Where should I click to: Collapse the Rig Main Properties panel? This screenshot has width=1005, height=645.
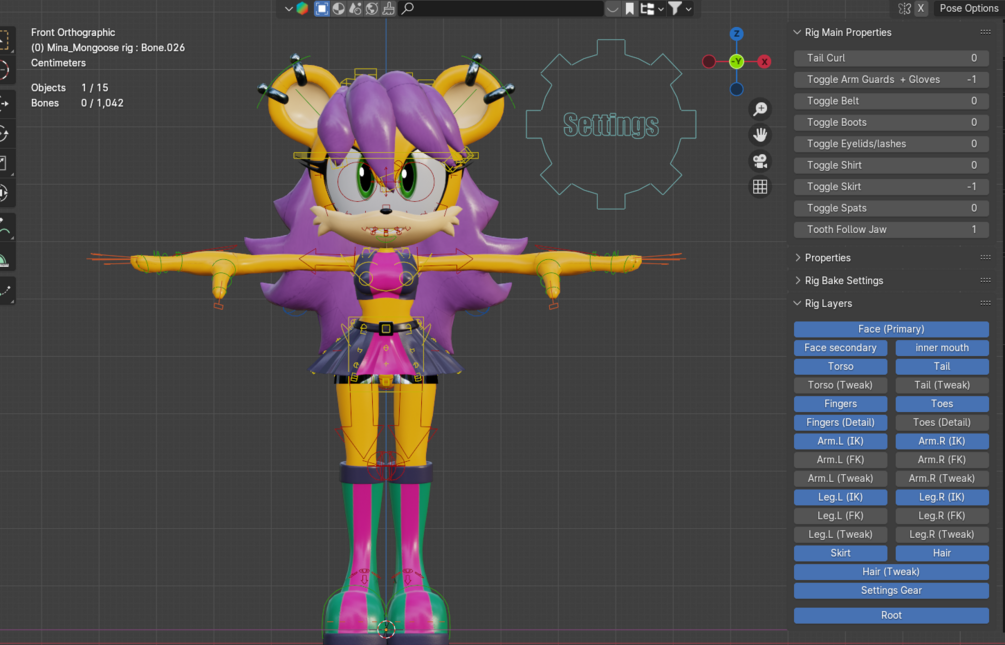tap(797, 32)
